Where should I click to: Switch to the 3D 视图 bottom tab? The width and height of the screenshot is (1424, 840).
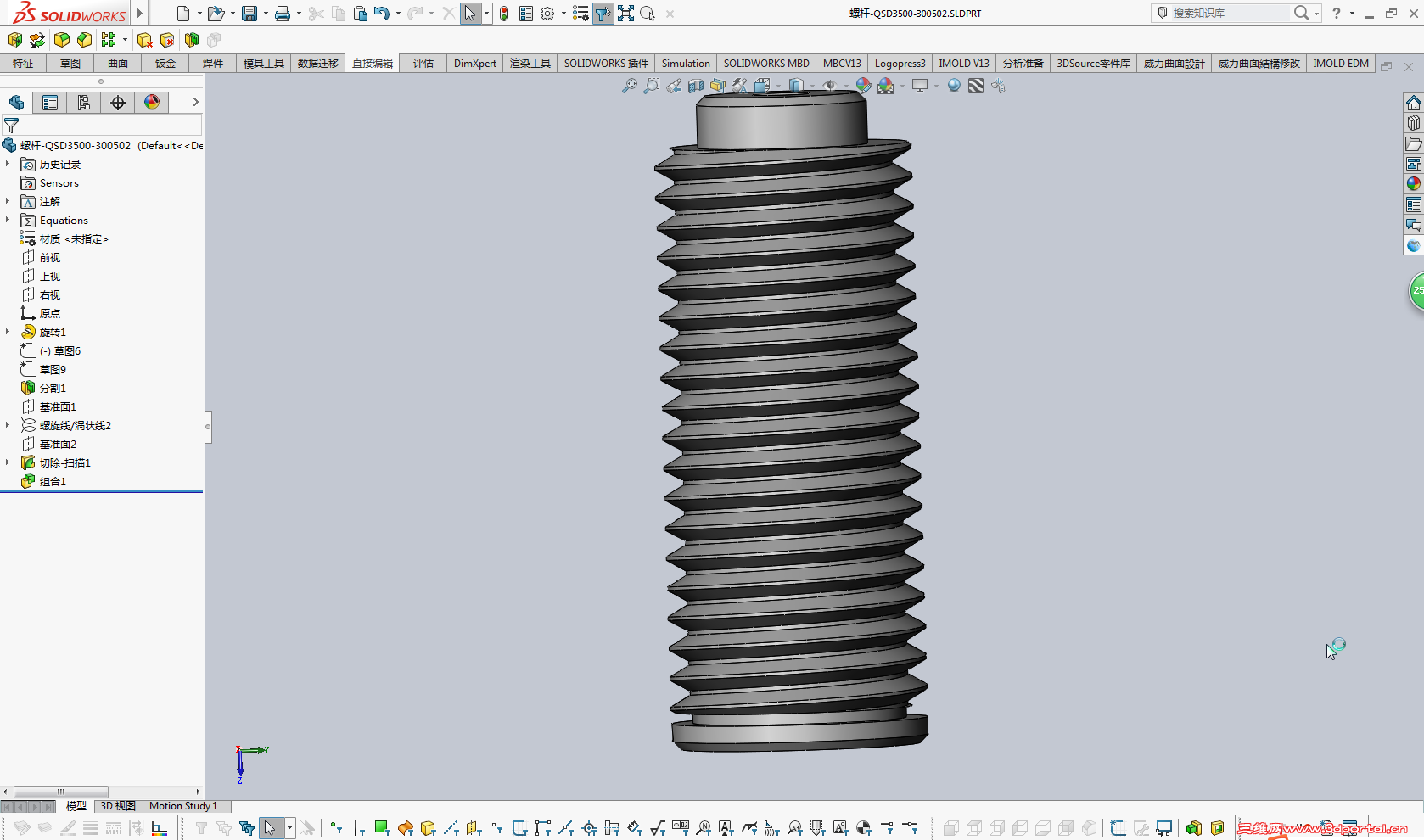(x=118, y=806)
